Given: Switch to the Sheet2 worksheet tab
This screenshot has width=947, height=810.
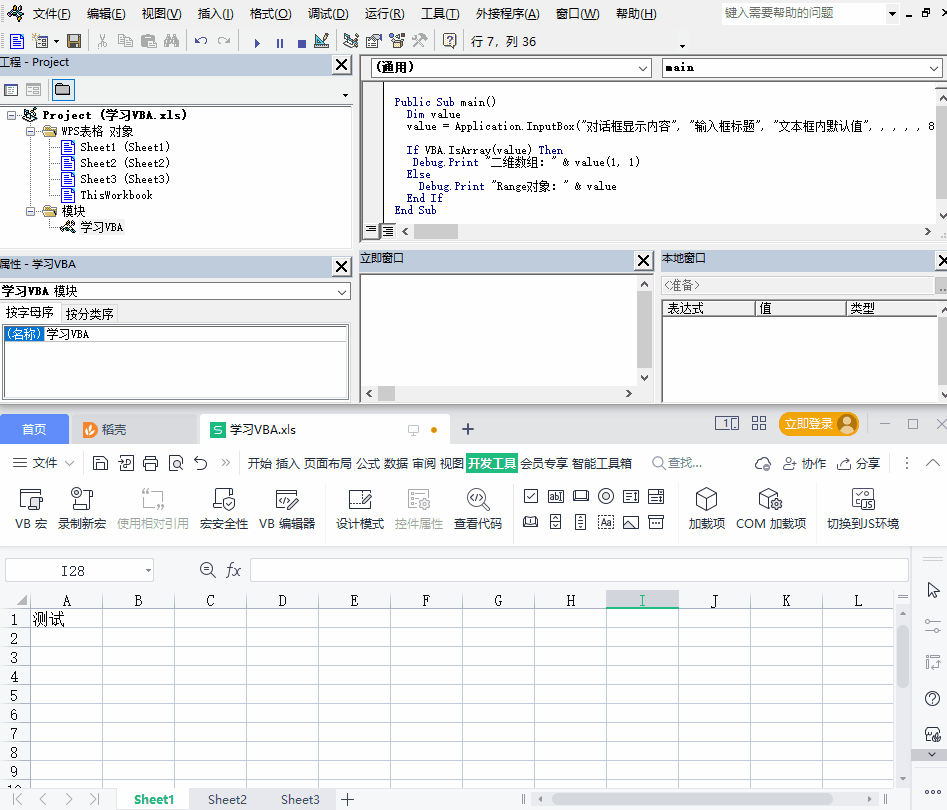Looking at the screenshot, I should coord(227,799).
